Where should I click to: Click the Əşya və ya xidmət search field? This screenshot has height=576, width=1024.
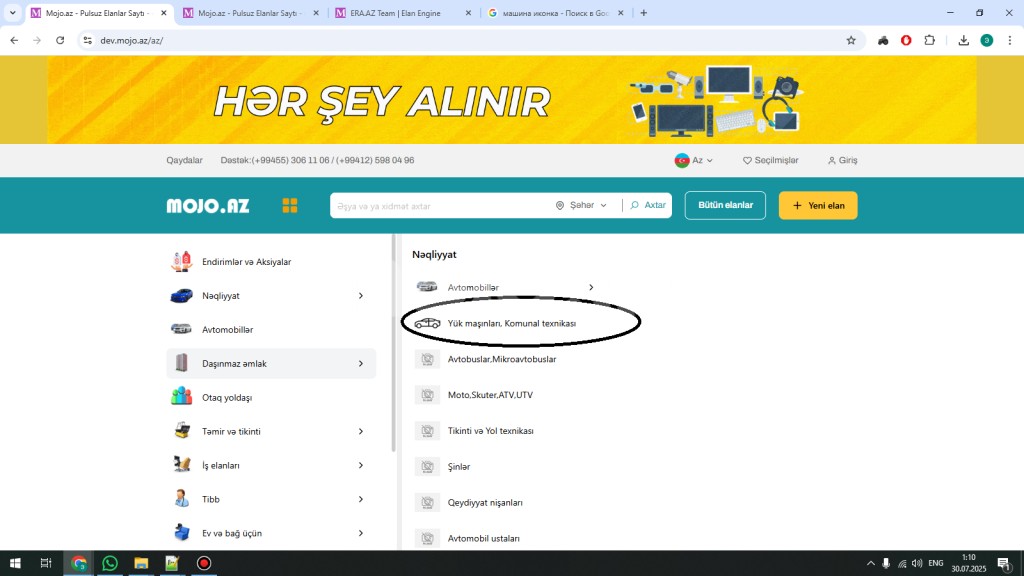pyautogui.click(x=440, y=205)
